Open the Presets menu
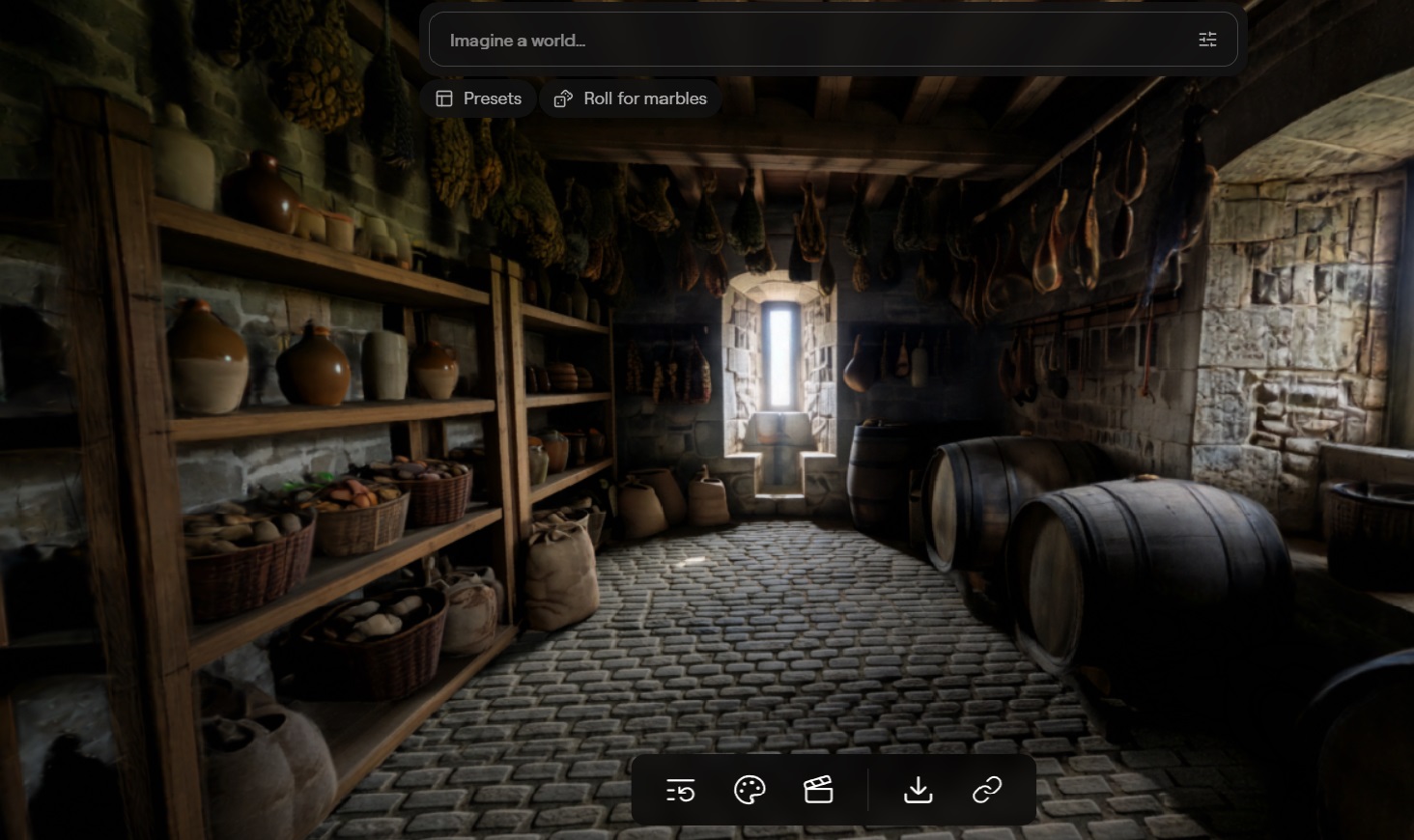1414x840 pixels. pyautogui.click(x=478, y=98)
